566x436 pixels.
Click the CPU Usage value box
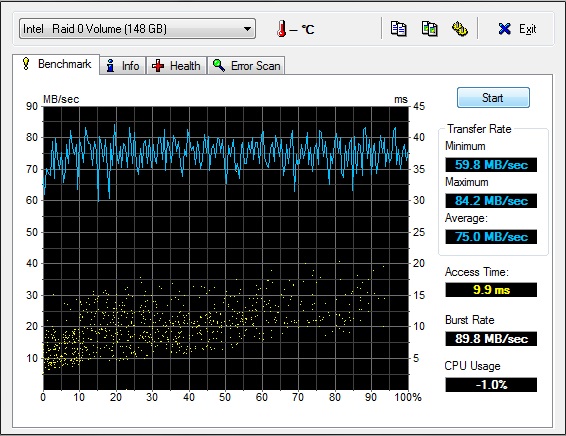coord(491,384)
